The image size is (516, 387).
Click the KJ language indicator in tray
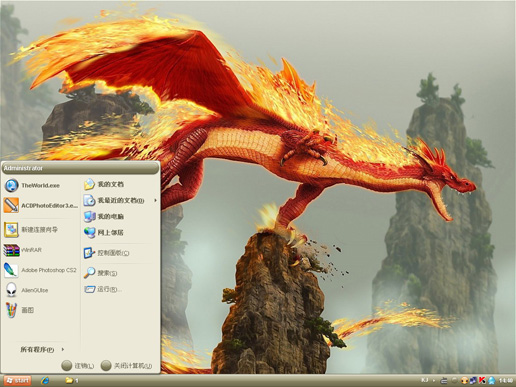425,380
